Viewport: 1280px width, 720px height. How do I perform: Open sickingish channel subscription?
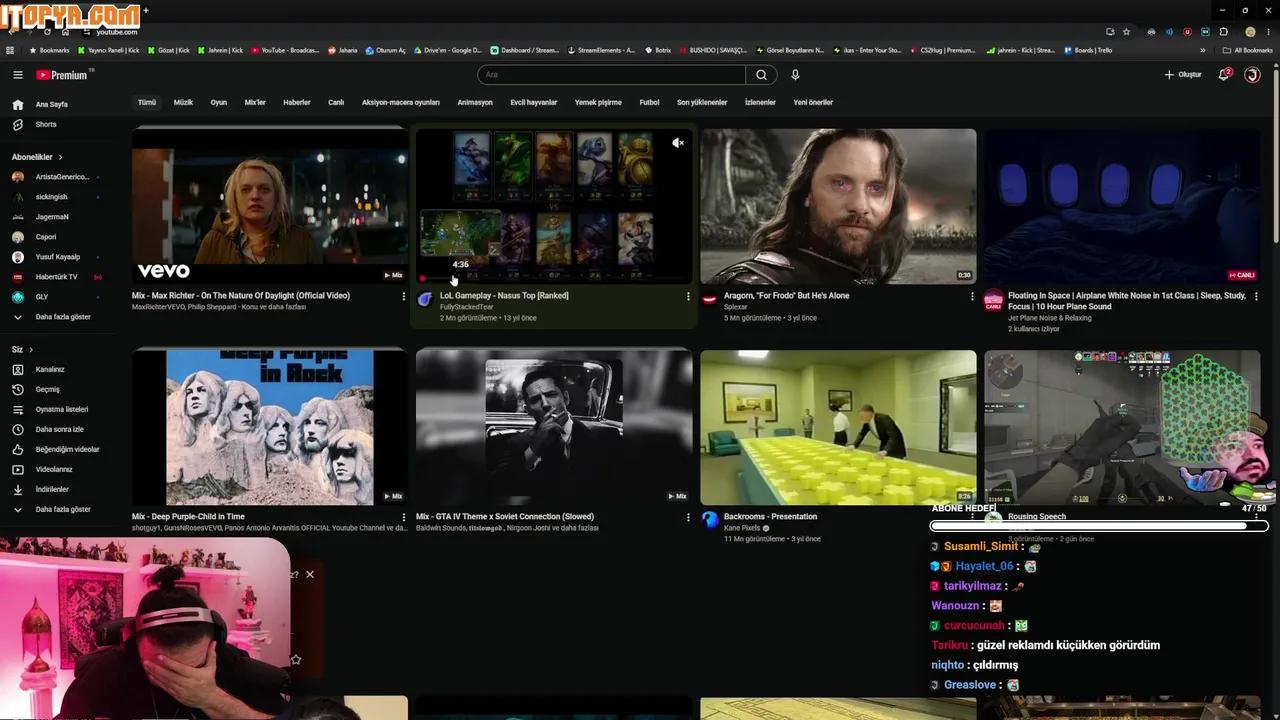point(52,197)
